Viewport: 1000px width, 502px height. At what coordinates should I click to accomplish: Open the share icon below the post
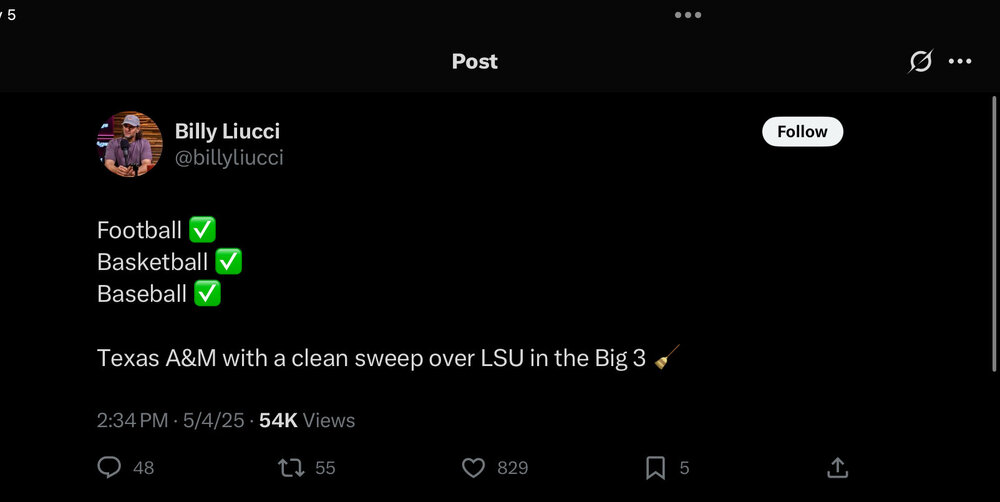(838, 467)
